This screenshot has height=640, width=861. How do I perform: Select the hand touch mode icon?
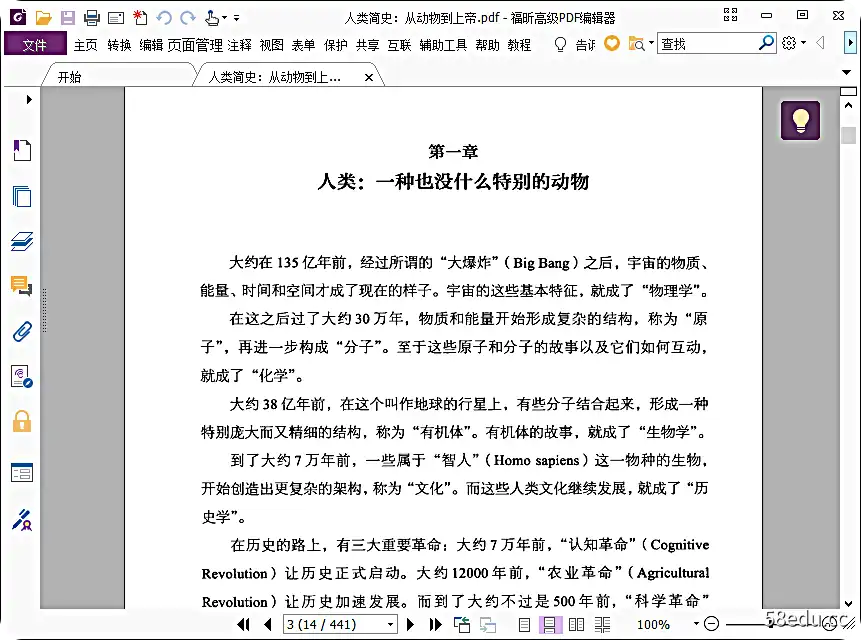[x=212, y=18]
